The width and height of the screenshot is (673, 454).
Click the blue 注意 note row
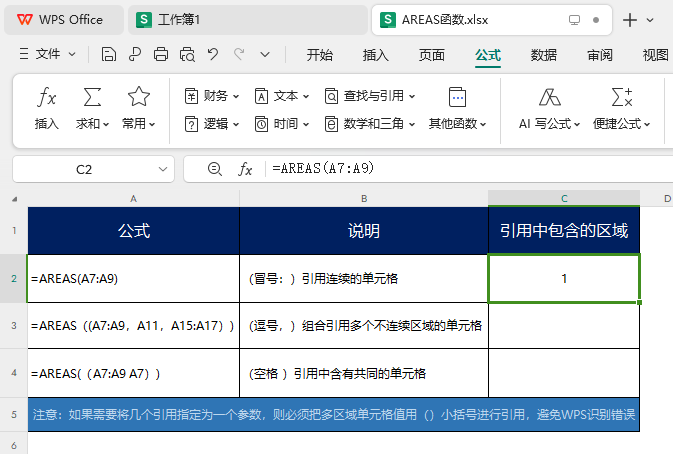(x=333, y=415)
